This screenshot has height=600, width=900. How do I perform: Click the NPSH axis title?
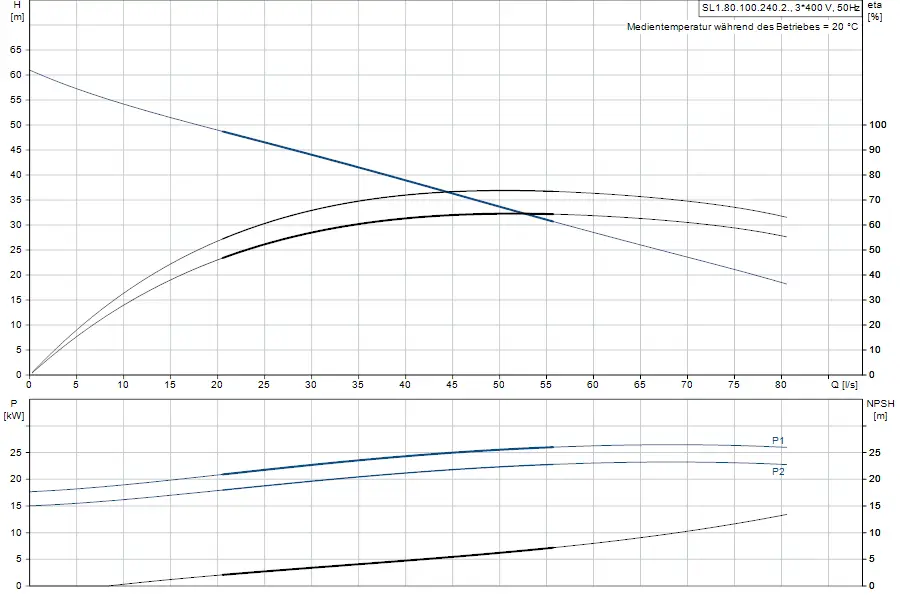[x=880, y=404]
